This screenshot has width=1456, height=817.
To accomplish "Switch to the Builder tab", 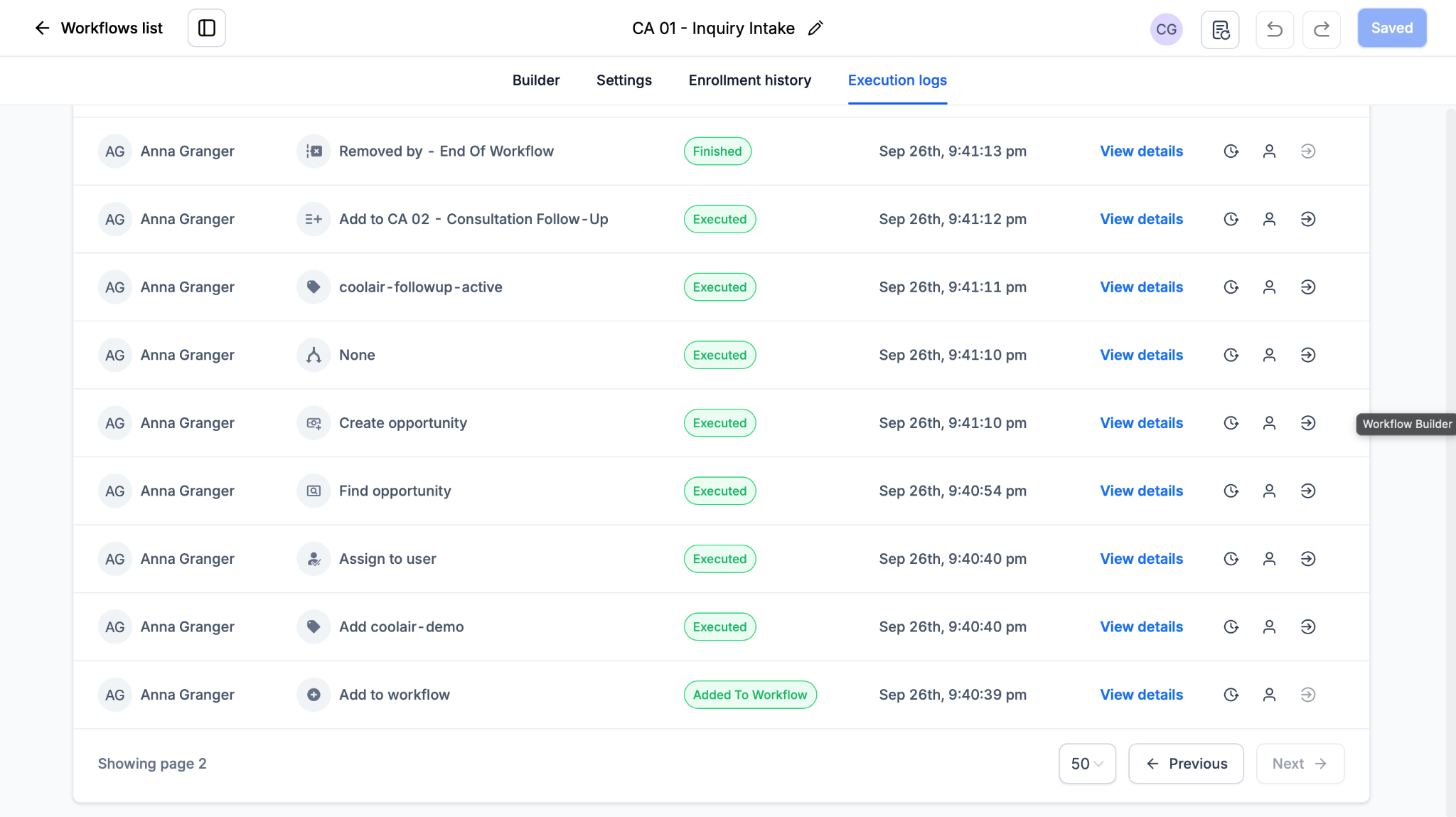I will click(x=536, y=80).
